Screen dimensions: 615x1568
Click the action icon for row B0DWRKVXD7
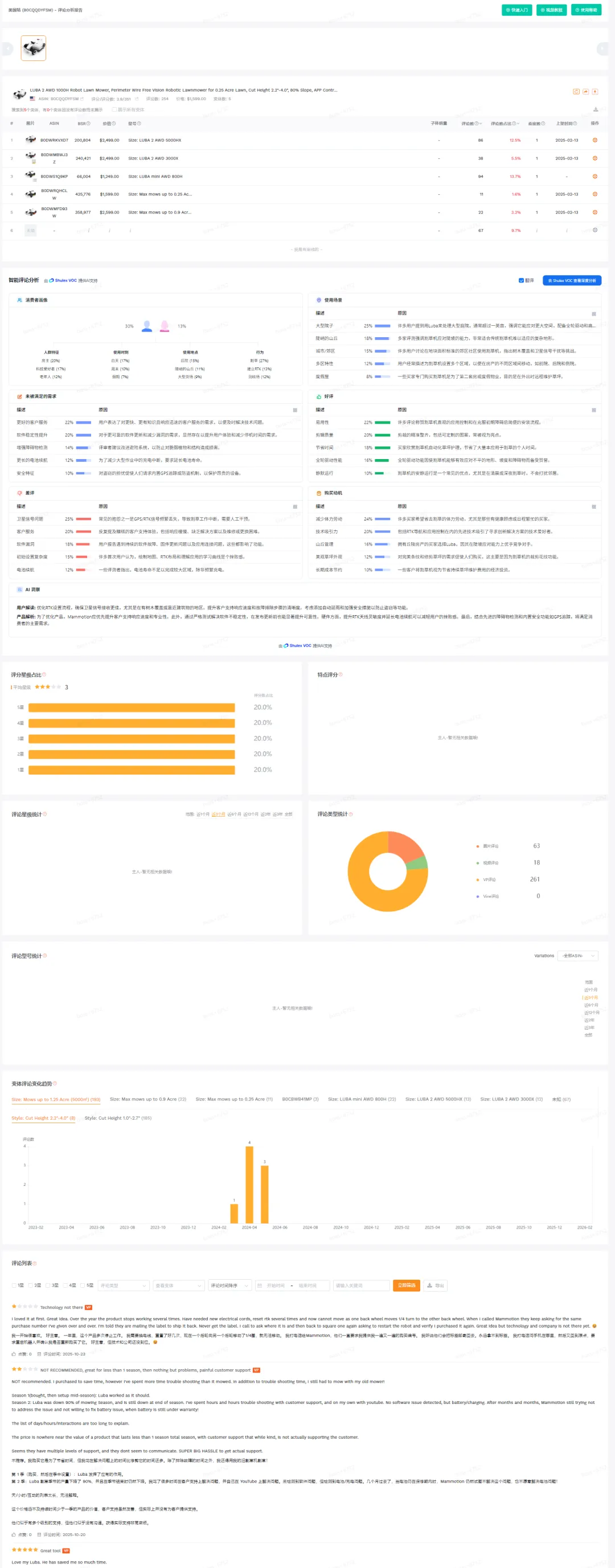click(595, 140)
